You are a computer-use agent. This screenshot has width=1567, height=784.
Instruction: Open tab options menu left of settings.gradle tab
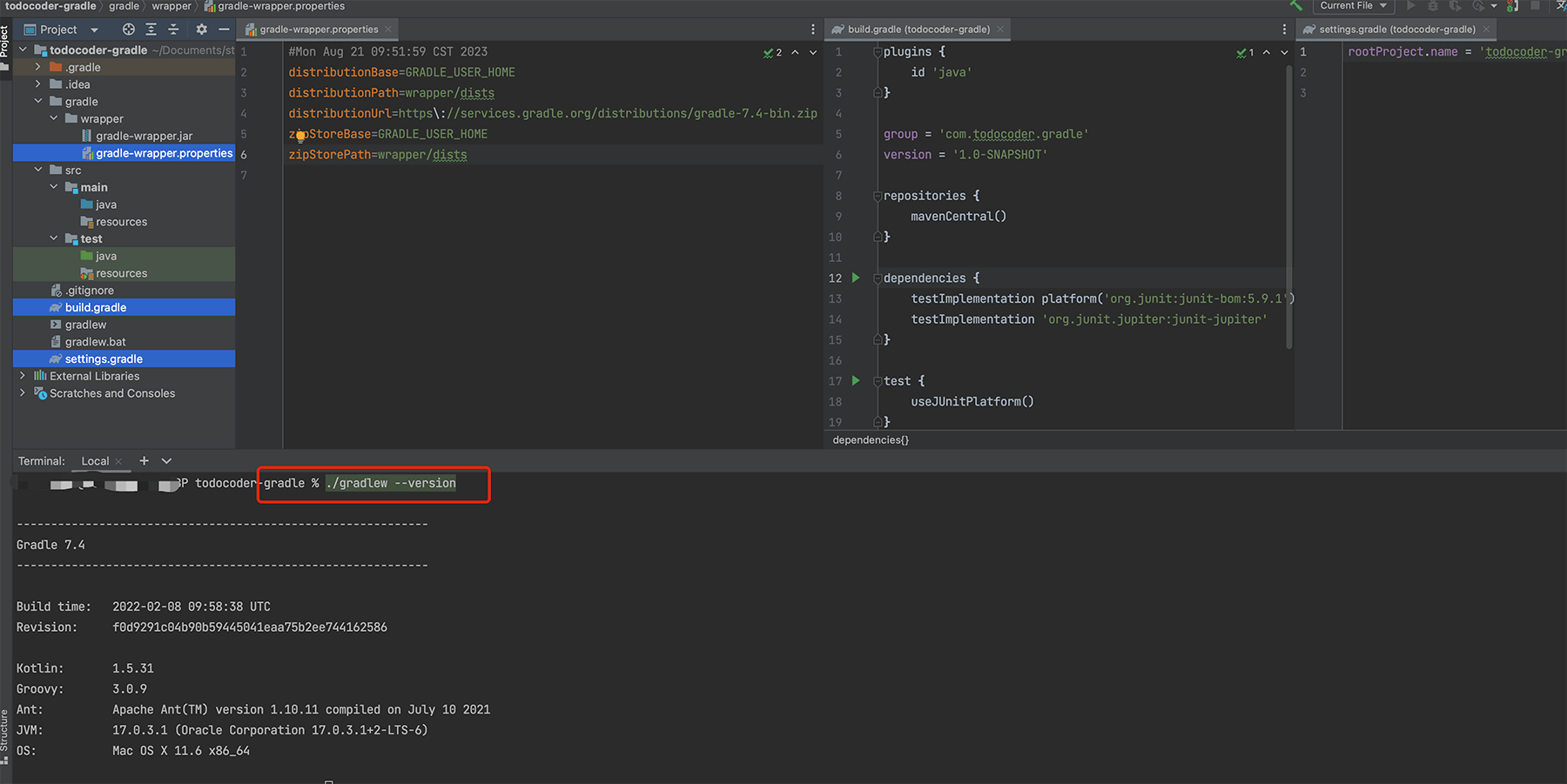point(1284,30)
